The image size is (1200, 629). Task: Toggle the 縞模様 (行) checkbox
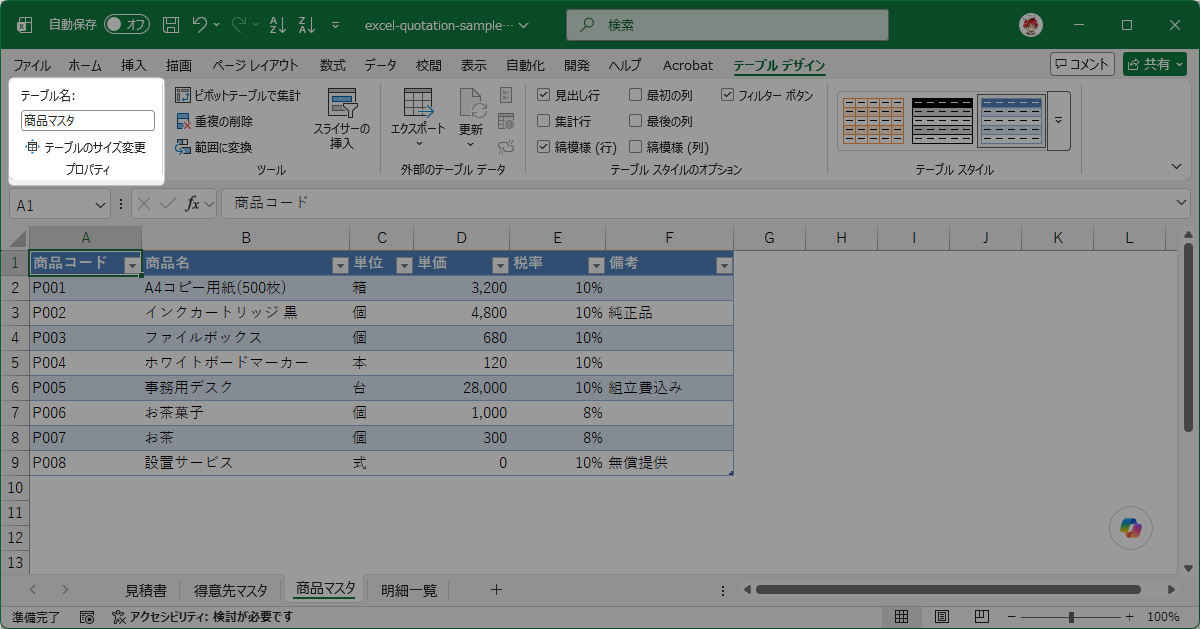tap(544, 147)
